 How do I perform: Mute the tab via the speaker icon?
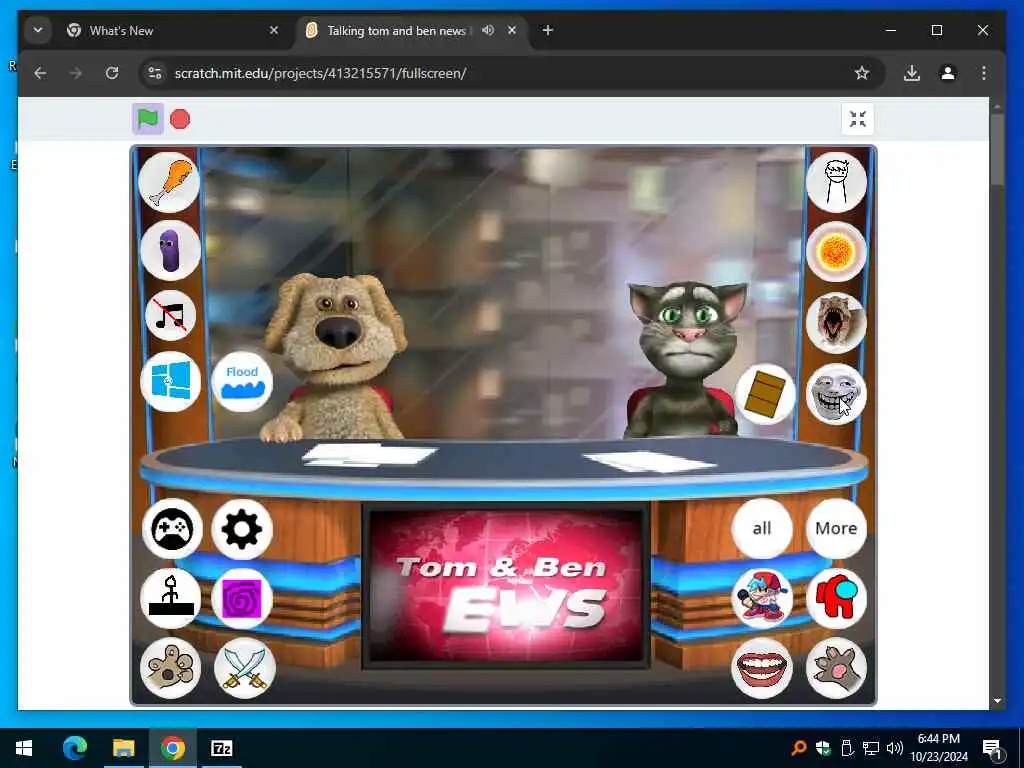point(488,30)
